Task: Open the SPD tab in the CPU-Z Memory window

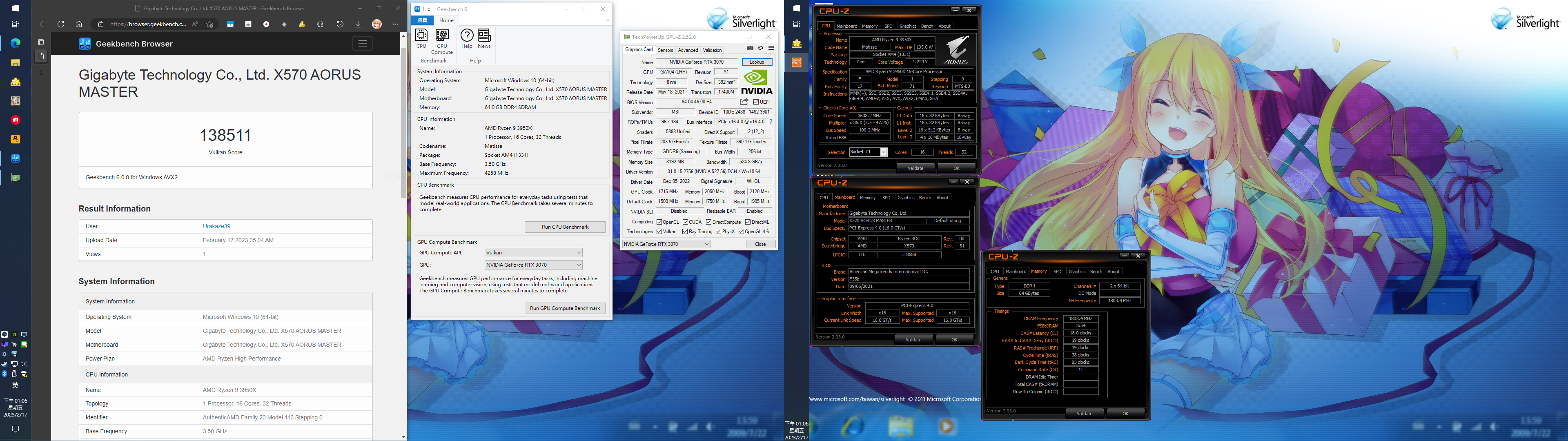Action: coord(1057,272)
